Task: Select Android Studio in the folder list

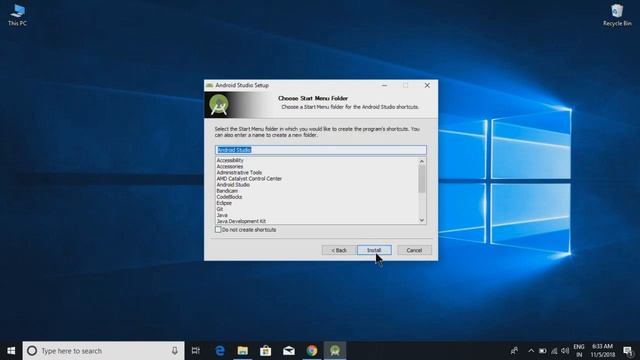Action: pos(233,185)
